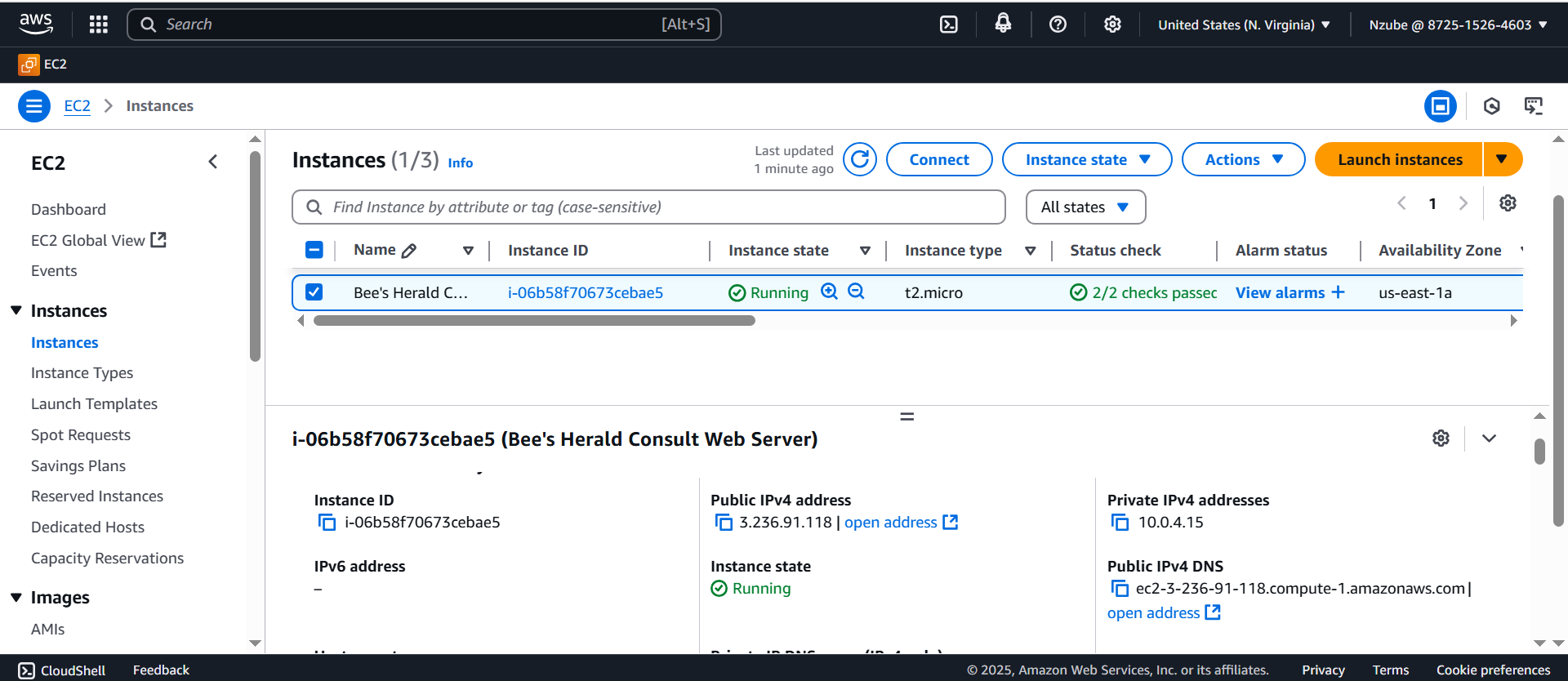Viewport: 1568px width, 681px height.
Task: Open Instance Types page
Action: [x=82, y=373]
